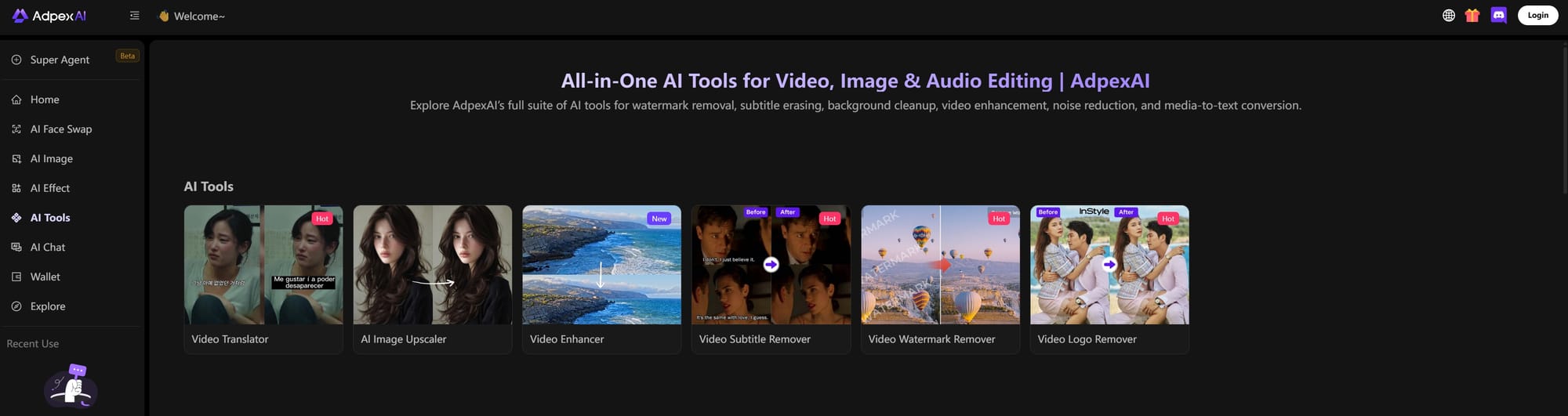Click the AI Tools diamond icon

click(16, 218)
